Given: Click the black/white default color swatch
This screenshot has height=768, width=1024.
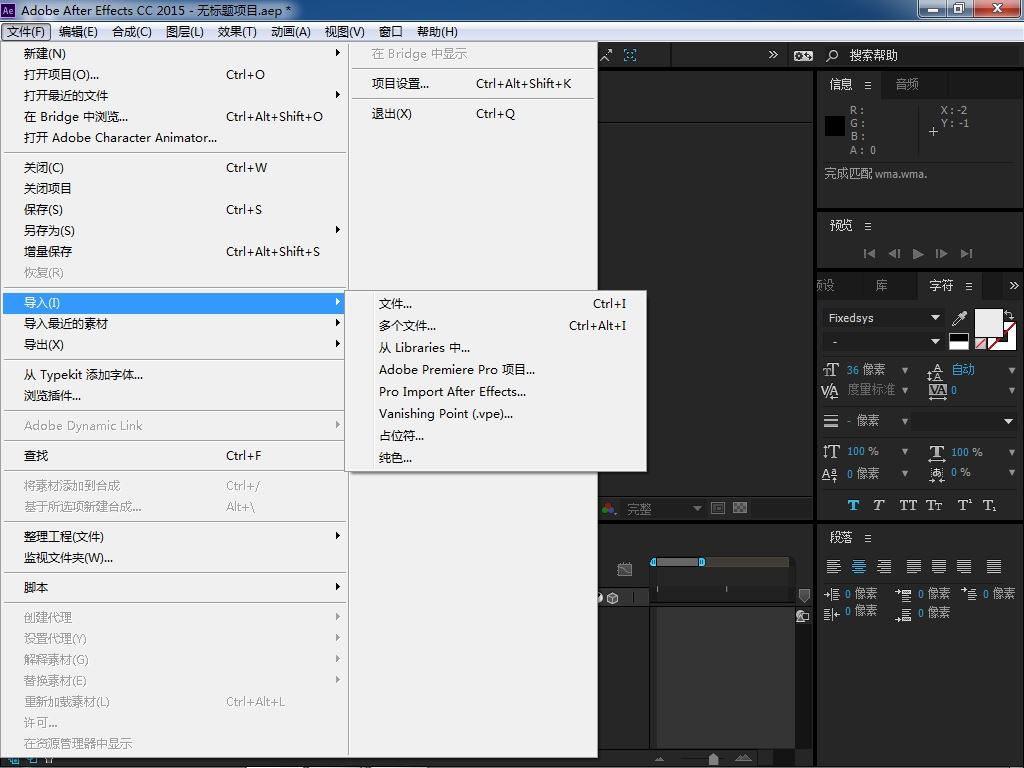Looking at the screenshot, I should pyautogui.click(x=959, y=342).
